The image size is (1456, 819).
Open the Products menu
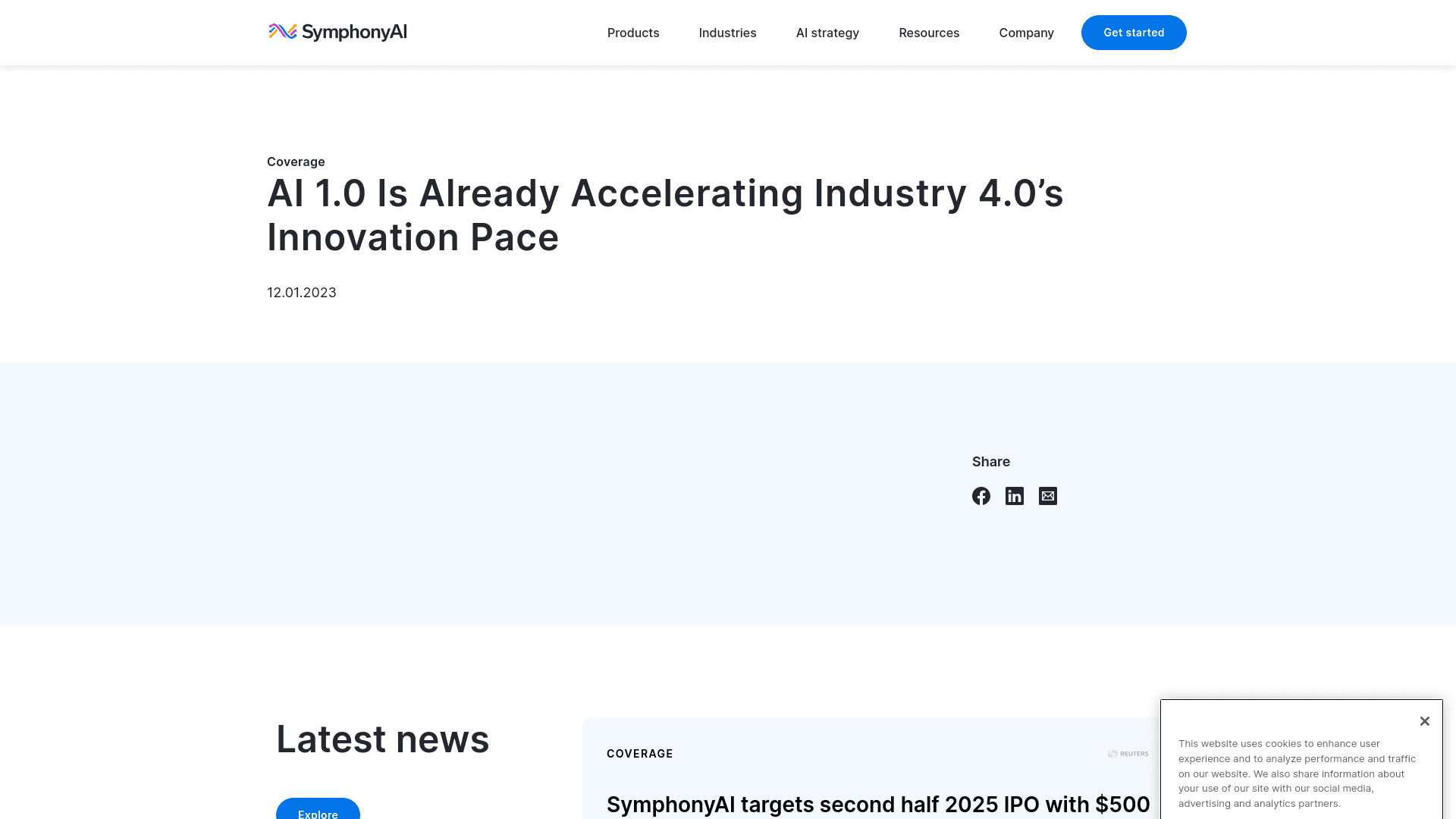click(633, 33)
